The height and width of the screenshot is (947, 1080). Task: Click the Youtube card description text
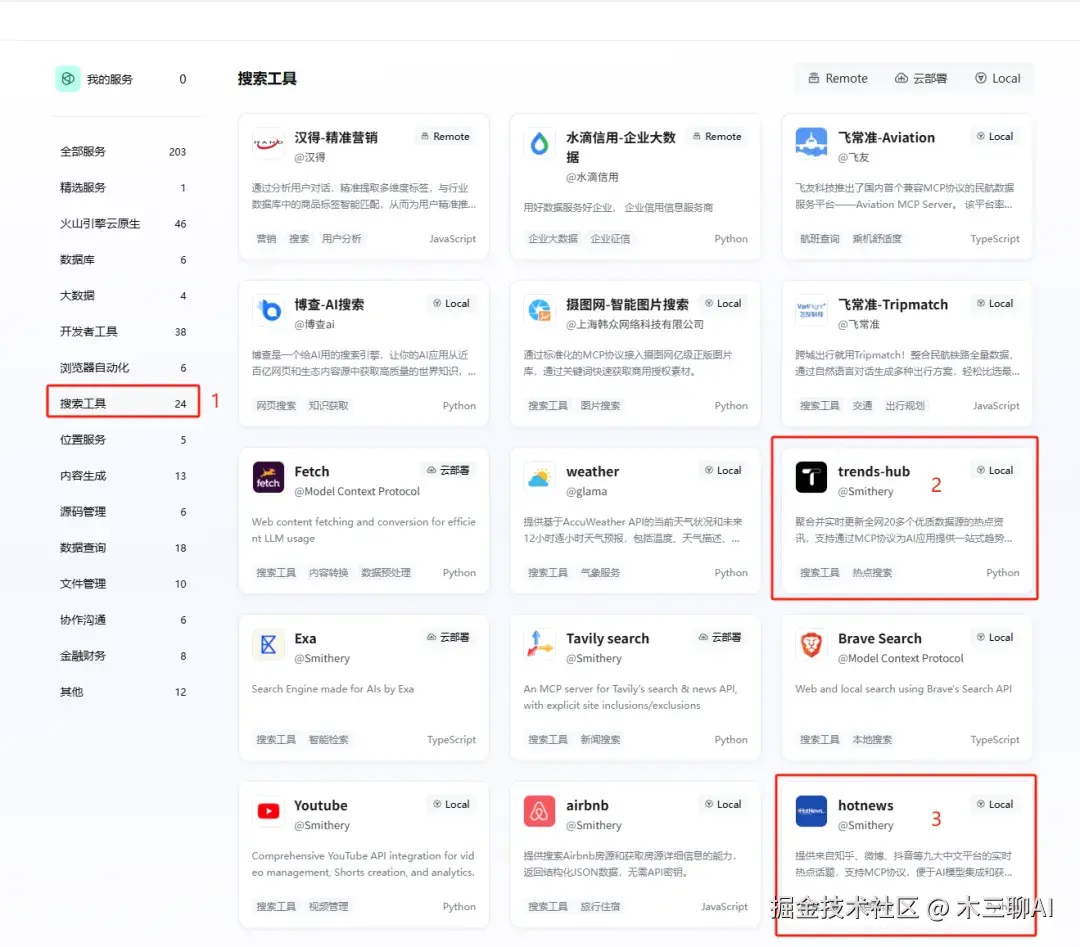(363, 864)
